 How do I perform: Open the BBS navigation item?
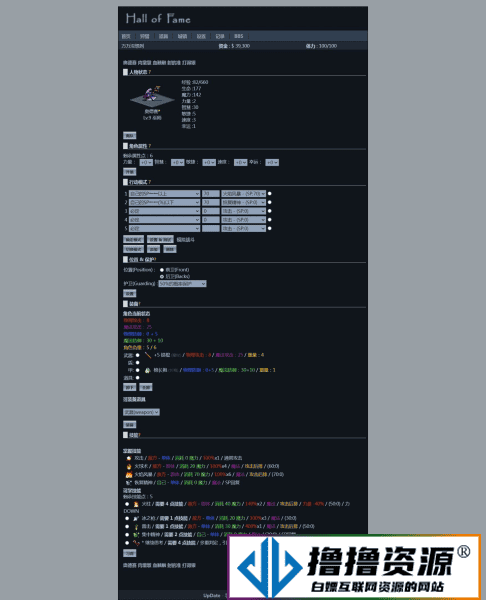[x=239, y=36]
